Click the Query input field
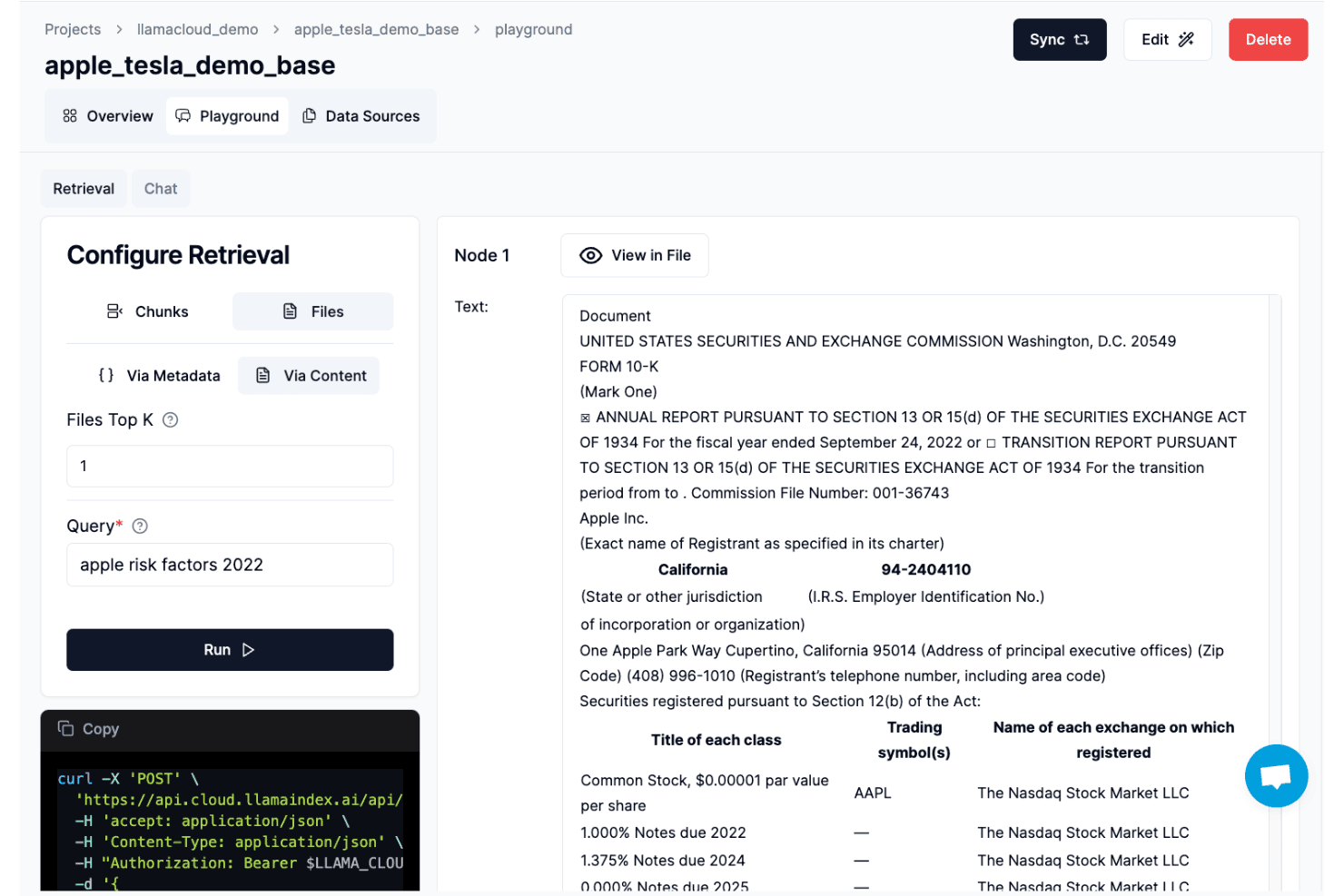Image resolution: width=1344 pixels, height=896 pixels. pos(230,565)
